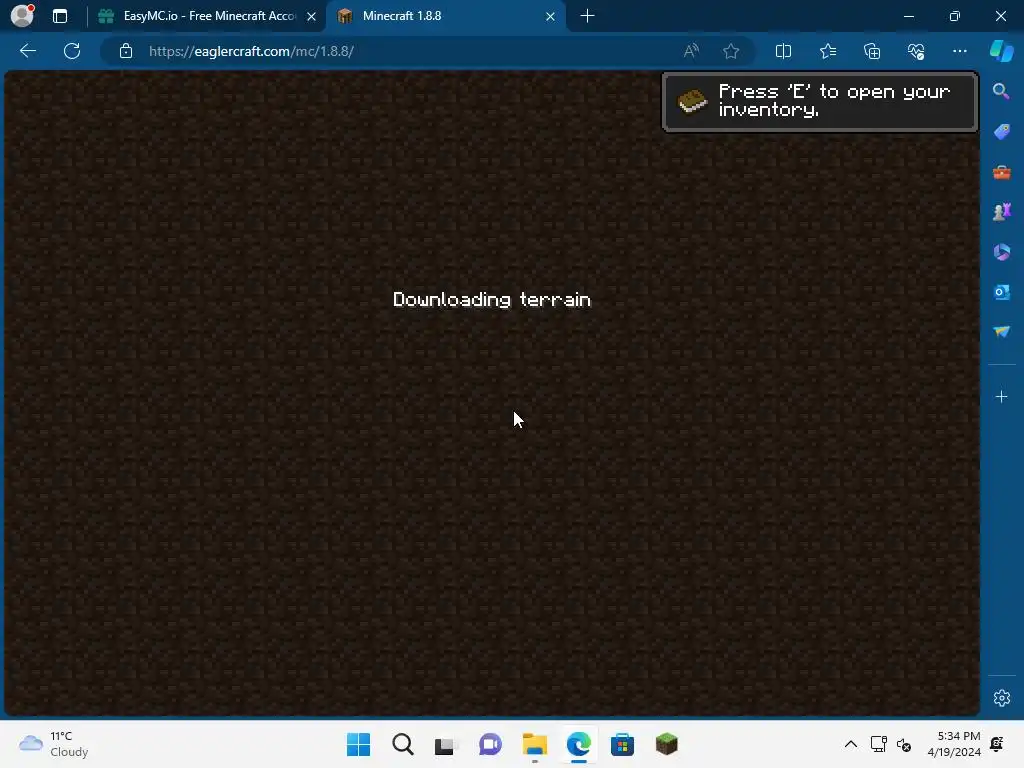Open sidebar Microsoft 365 icon
This screenshot has height=768, width=1024.
pyautogui.click(x=1001, y=252)
